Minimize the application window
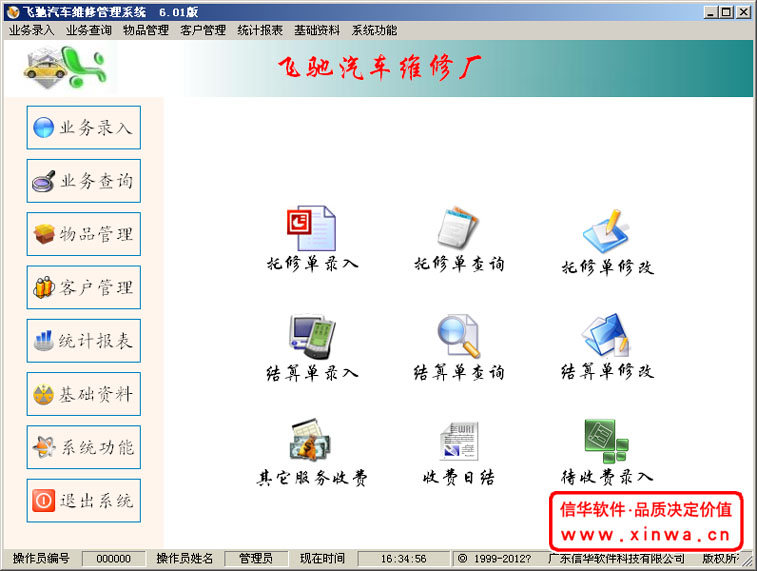Viewport: 757px width, 571px height. tap(710, 12)
